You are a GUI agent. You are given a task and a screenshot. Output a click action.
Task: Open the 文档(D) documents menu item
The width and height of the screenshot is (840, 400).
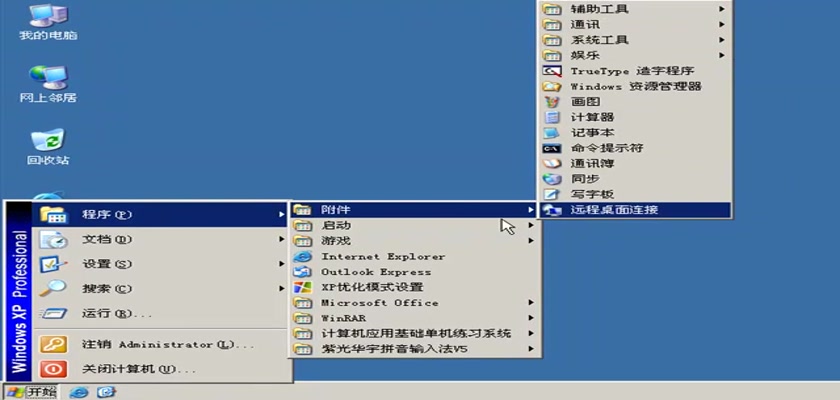[161, 239]
